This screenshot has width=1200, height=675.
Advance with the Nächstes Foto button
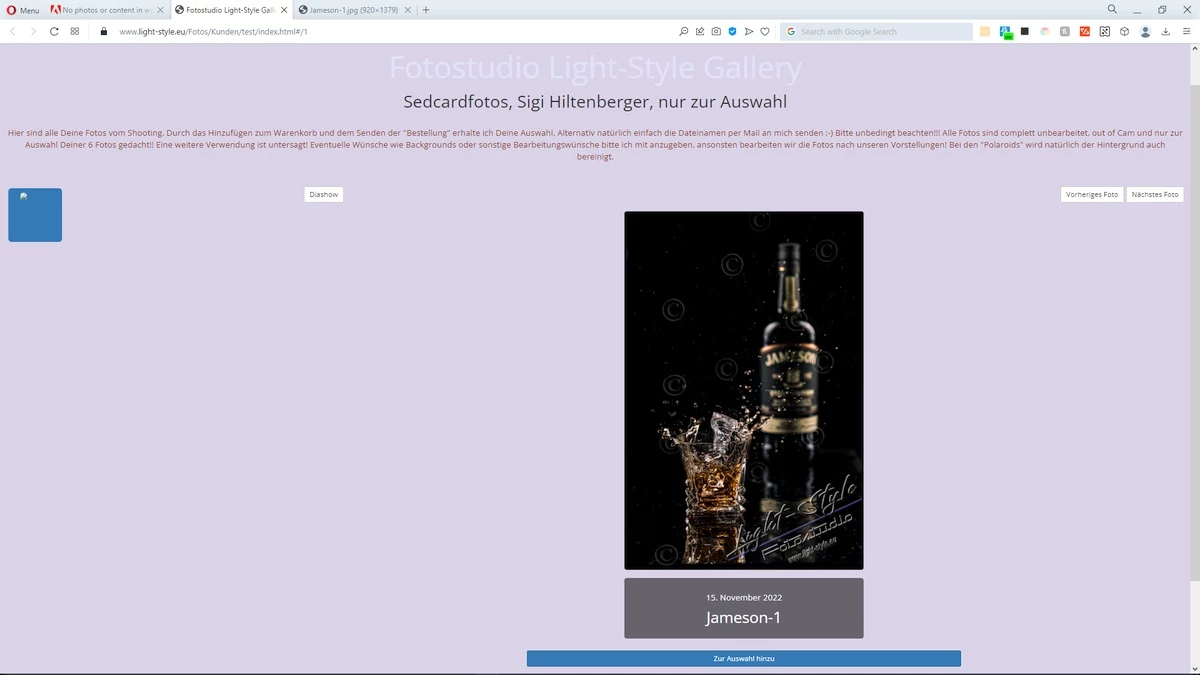[x=1155, y=194]
